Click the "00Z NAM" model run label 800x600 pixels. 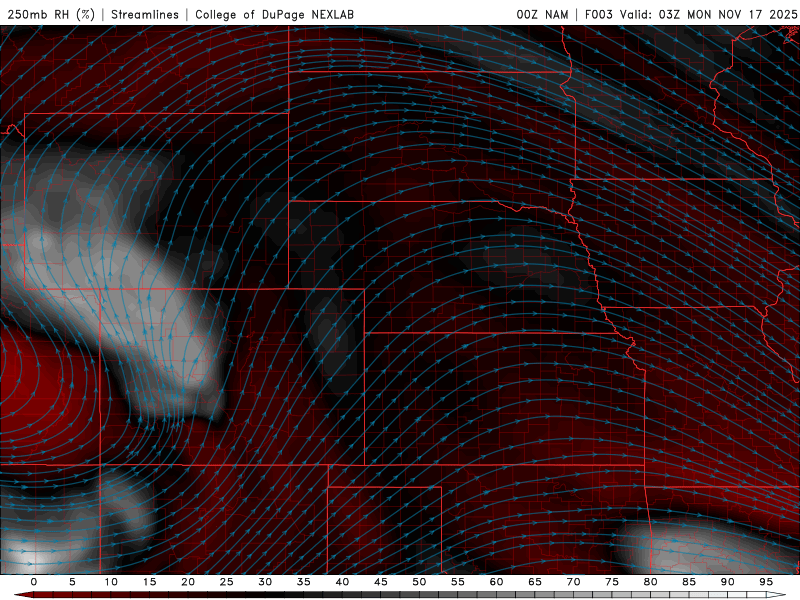[542, 14]
